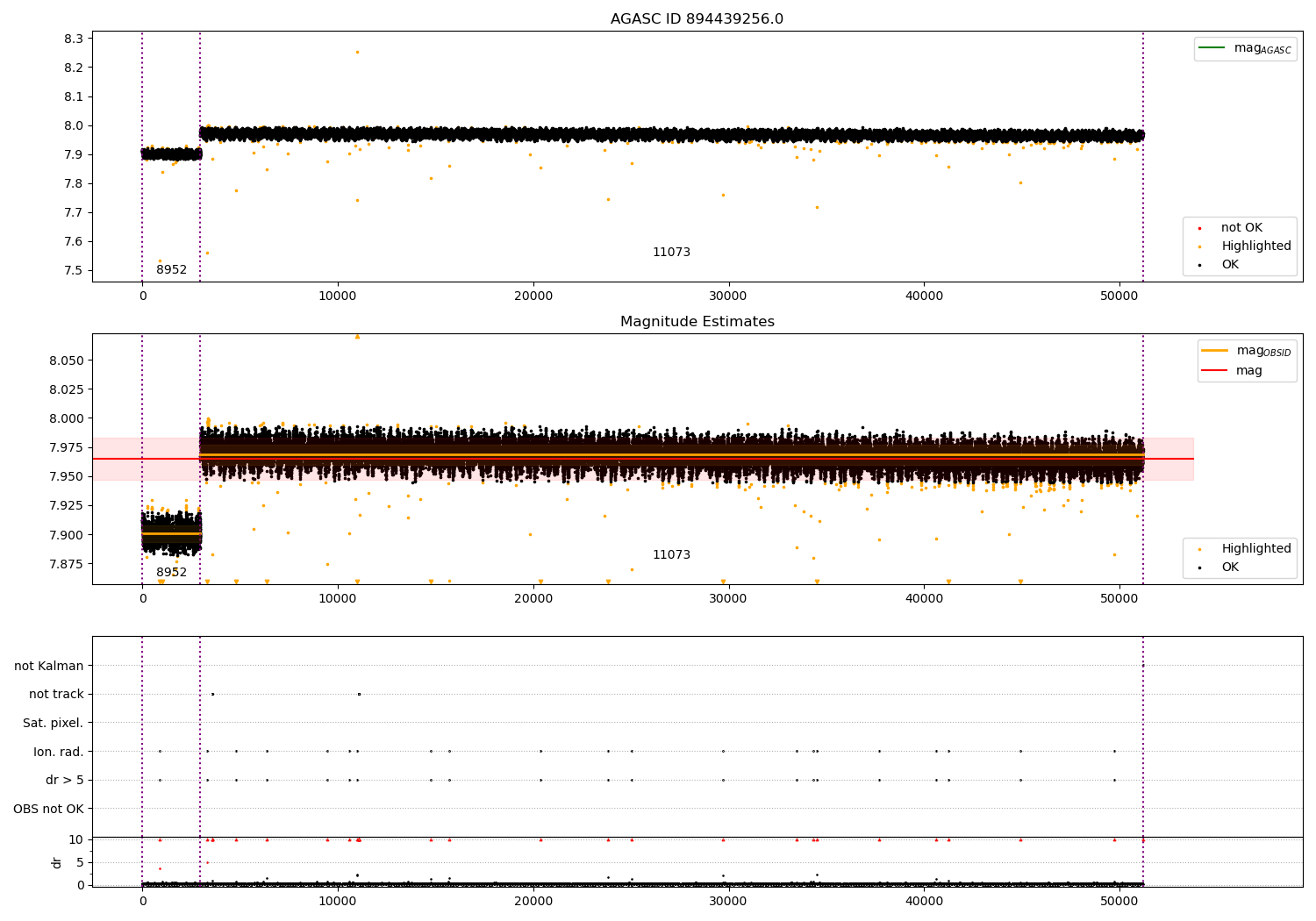Click the 'Sat. pixel.' axis label
The image size is (1316, 921).
click(54, 723)
